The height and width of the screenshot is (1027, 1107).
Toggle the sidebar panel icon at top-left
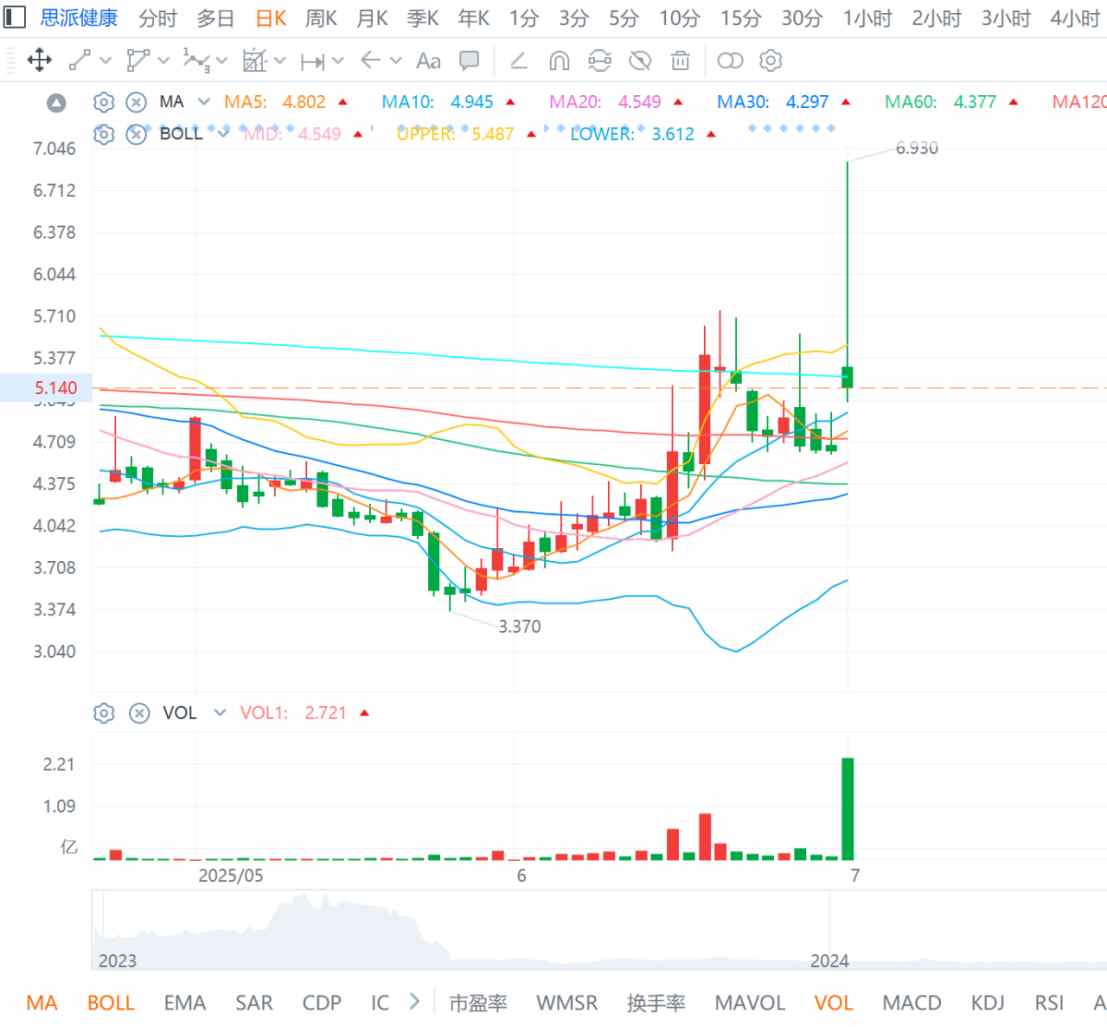point(15,17)
